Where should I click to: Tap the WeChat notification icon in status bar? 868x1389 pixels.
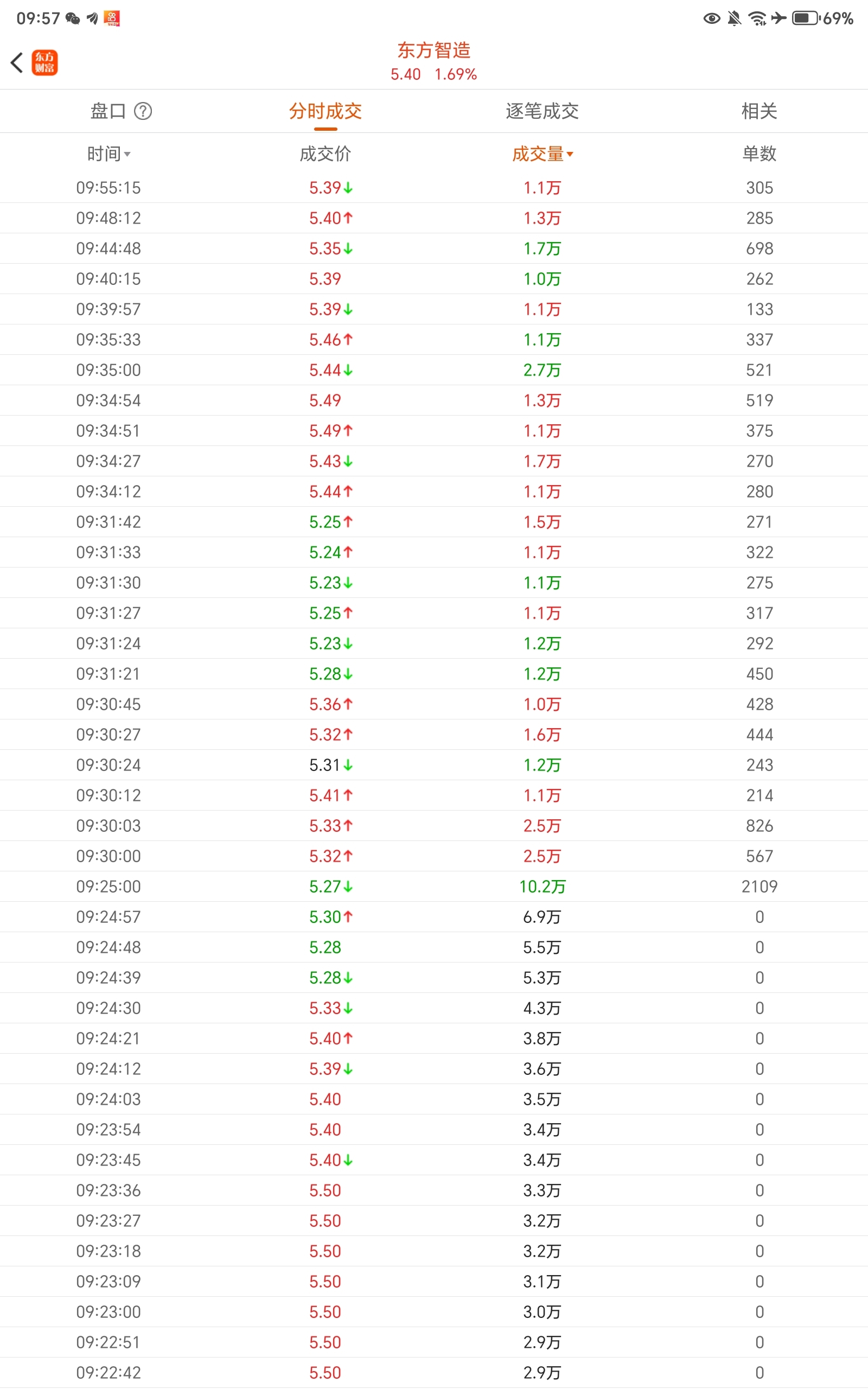[73, 18]
